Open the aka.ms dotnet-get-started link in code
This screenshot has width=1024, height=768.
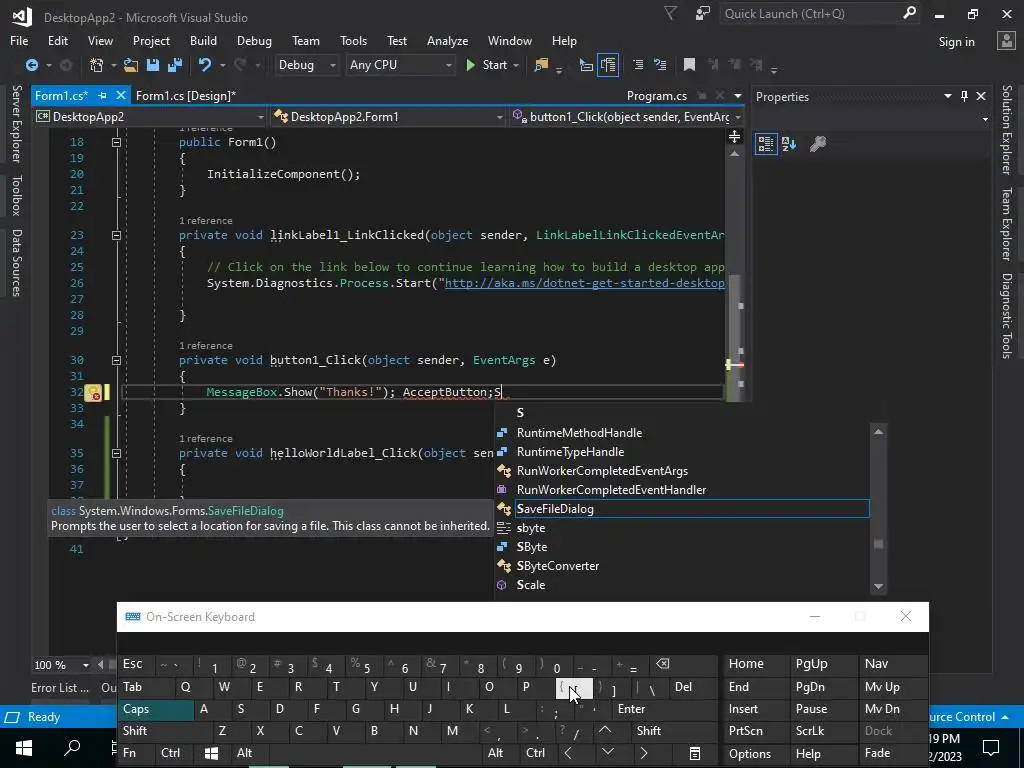[x=584, y=283]
